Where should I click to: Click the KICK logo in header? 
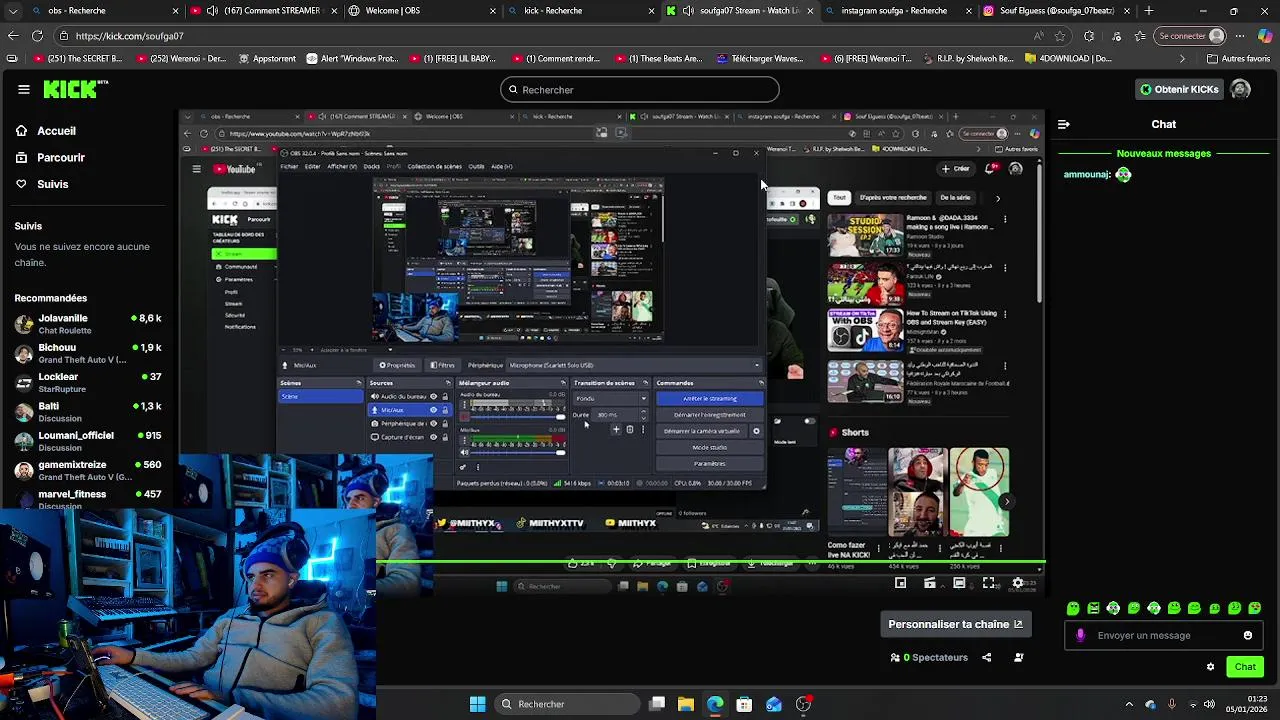[x=75, y=89]
